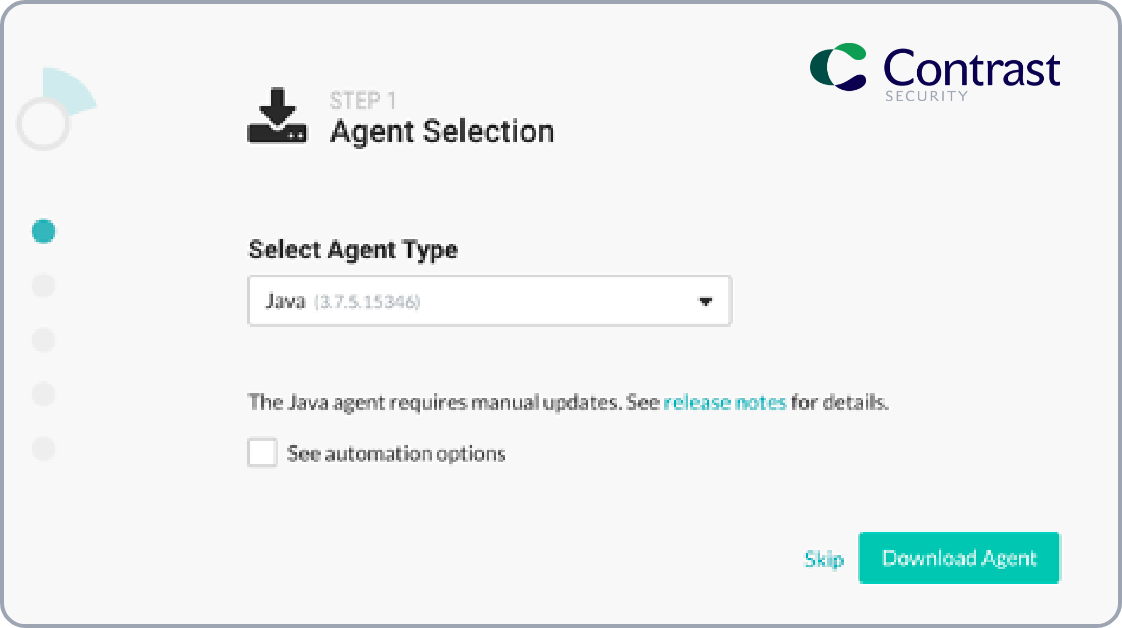
Task: Click the Java agent manual updates message
Action: 453,403
